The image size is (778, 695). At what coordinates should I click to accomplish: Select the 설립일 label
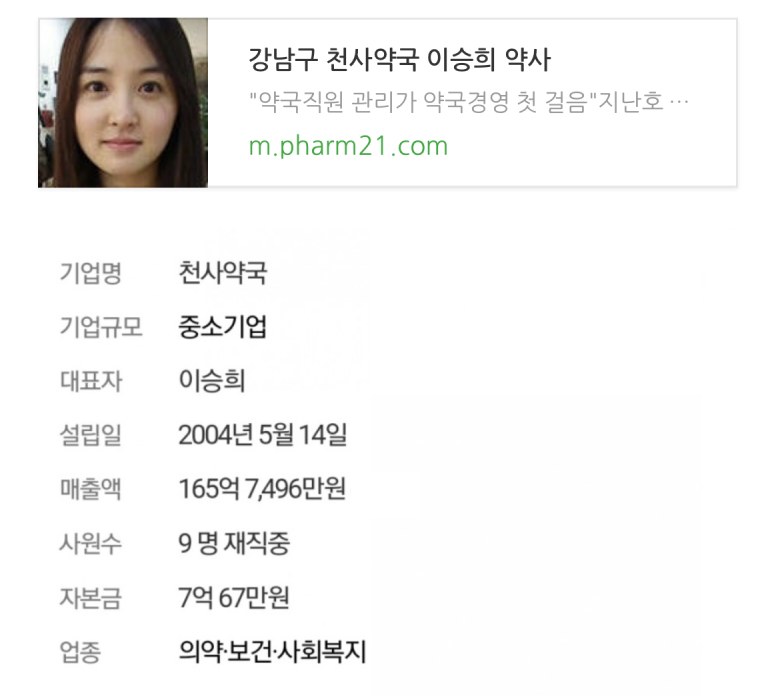tap(90, 435)
